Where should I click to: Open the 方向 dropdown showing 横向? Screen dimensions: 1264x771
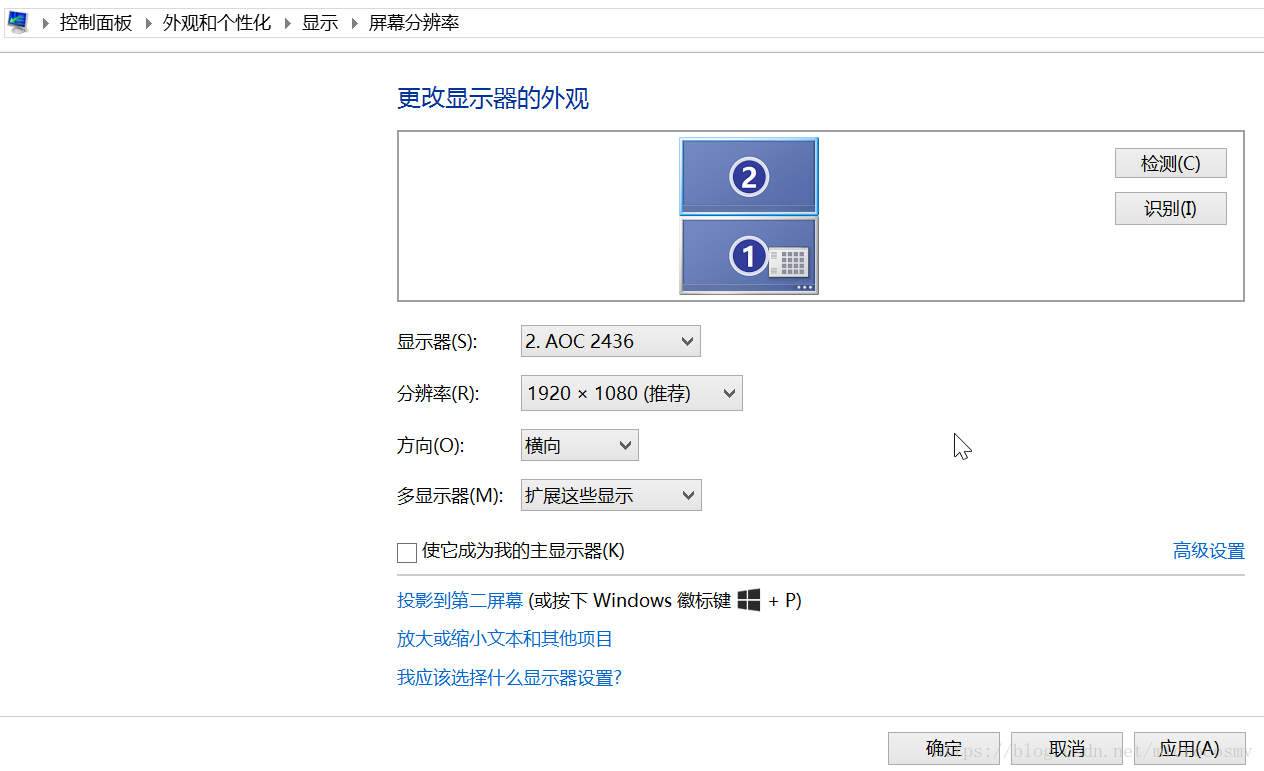click(580, 445)
